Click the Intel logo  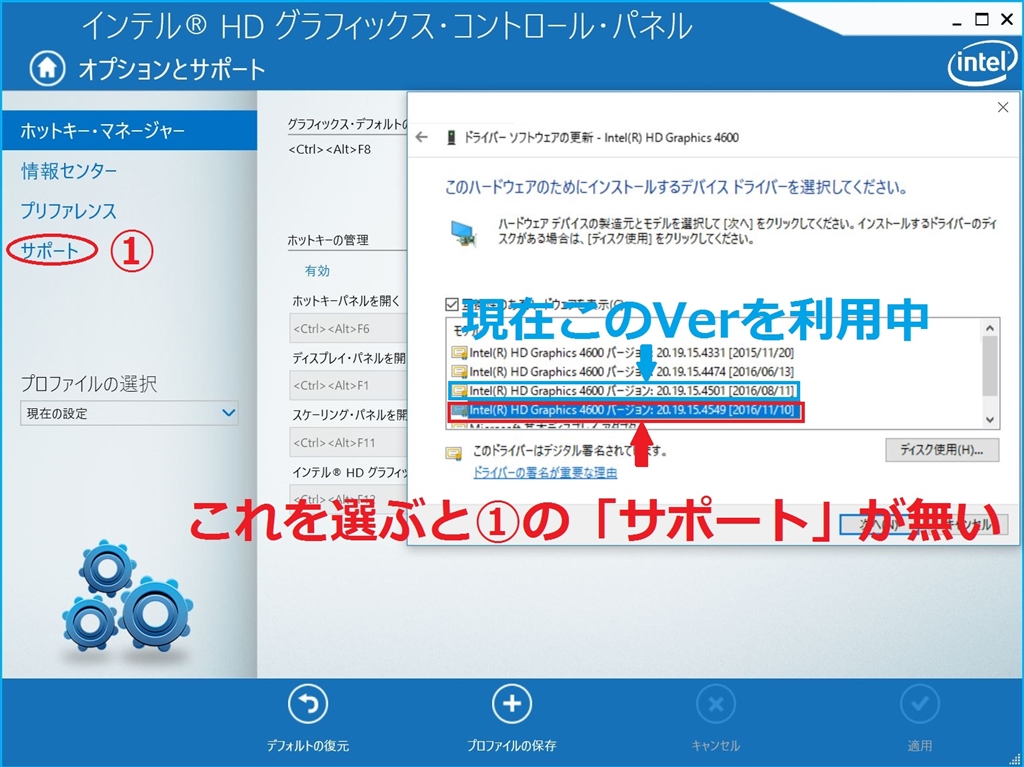[982, 65]
